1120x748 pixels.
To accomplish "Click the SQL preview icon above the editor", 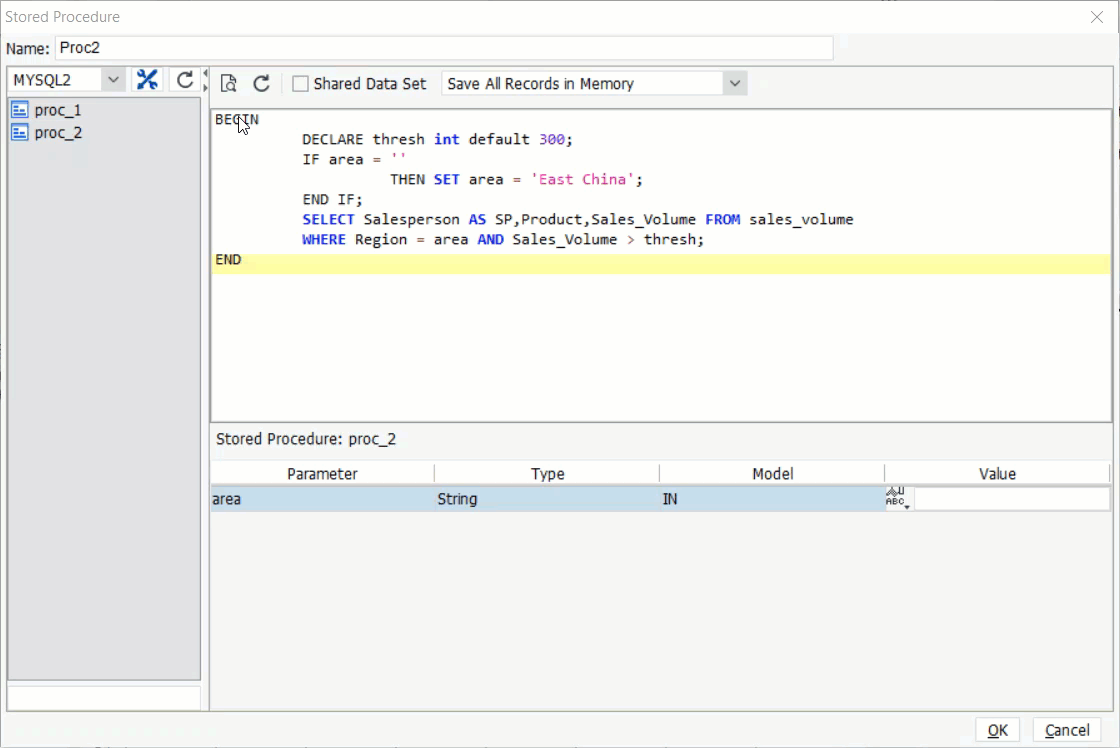I will [228, 84].
